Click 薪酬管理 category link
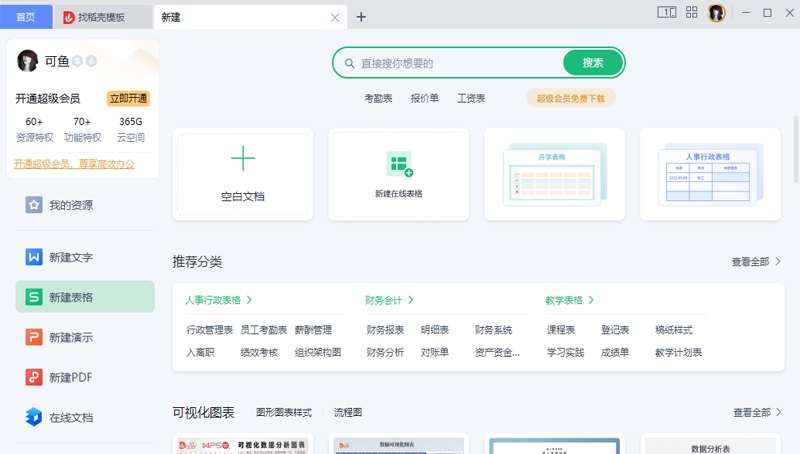 pyautogui.click(x=313, y=330)
